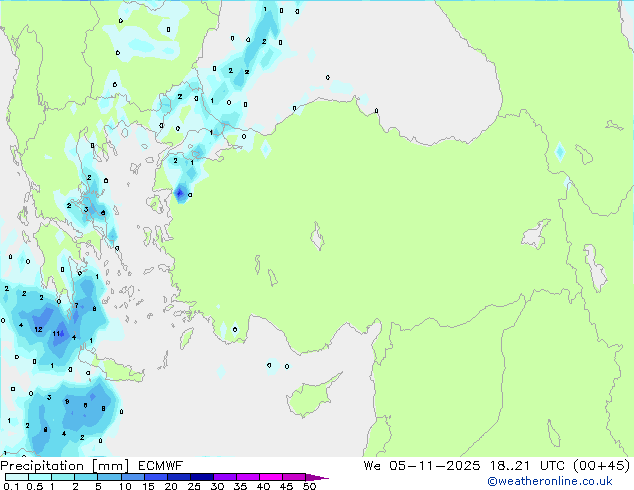Click the 'Precipitation [mm]' title text
The image size is (634, 490).
click(64, 466)
